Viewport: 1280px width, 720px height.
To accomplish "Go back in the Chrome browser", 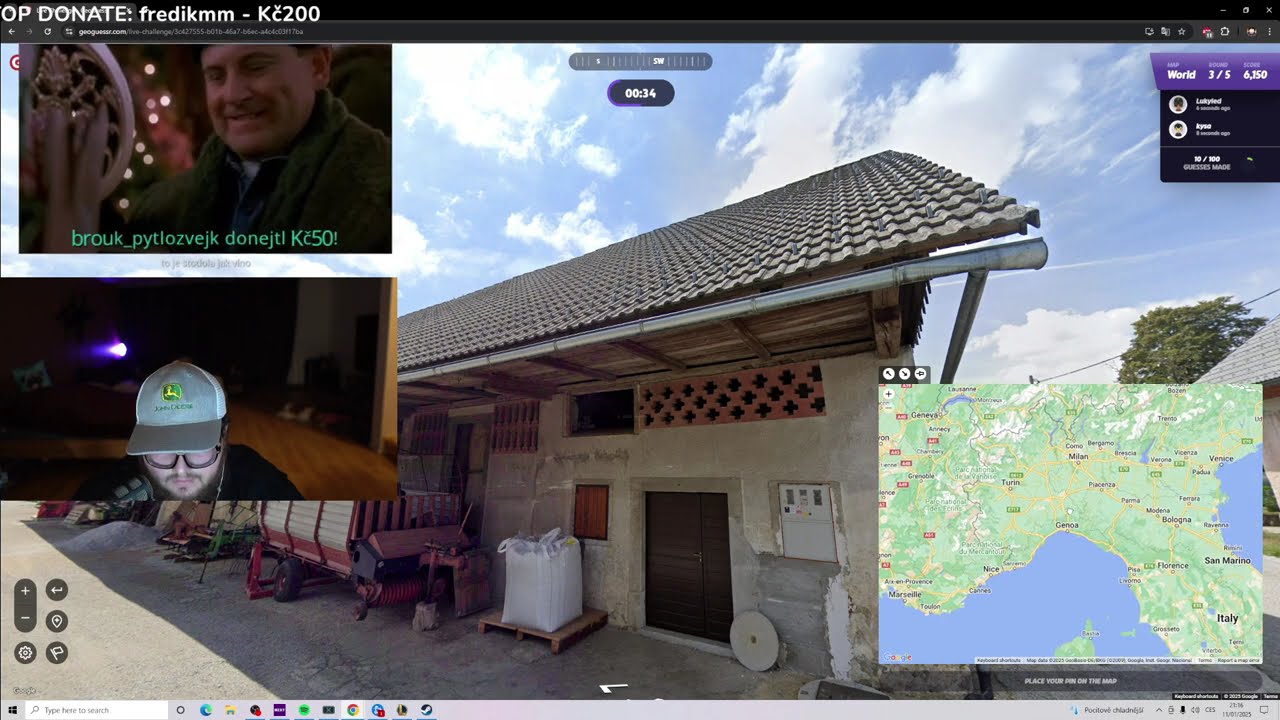I will click(12, 31).
